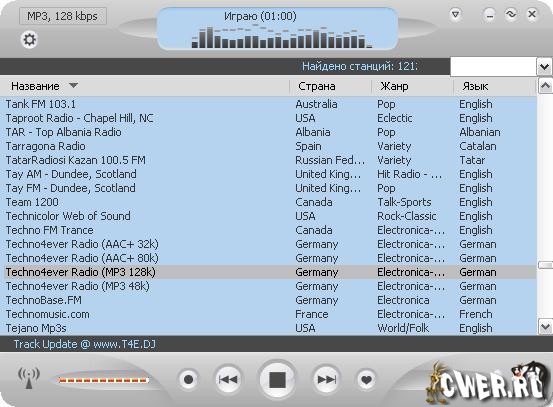Click the record button
This screenshot has width=553, height=407.
click(189, 379)
